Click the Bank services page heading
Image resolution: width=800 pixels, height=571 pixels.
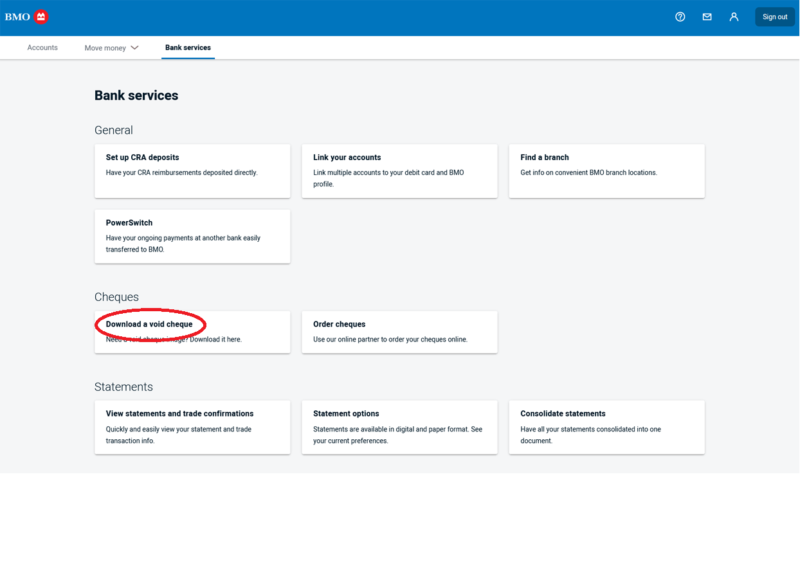click(x=136, y=96)
